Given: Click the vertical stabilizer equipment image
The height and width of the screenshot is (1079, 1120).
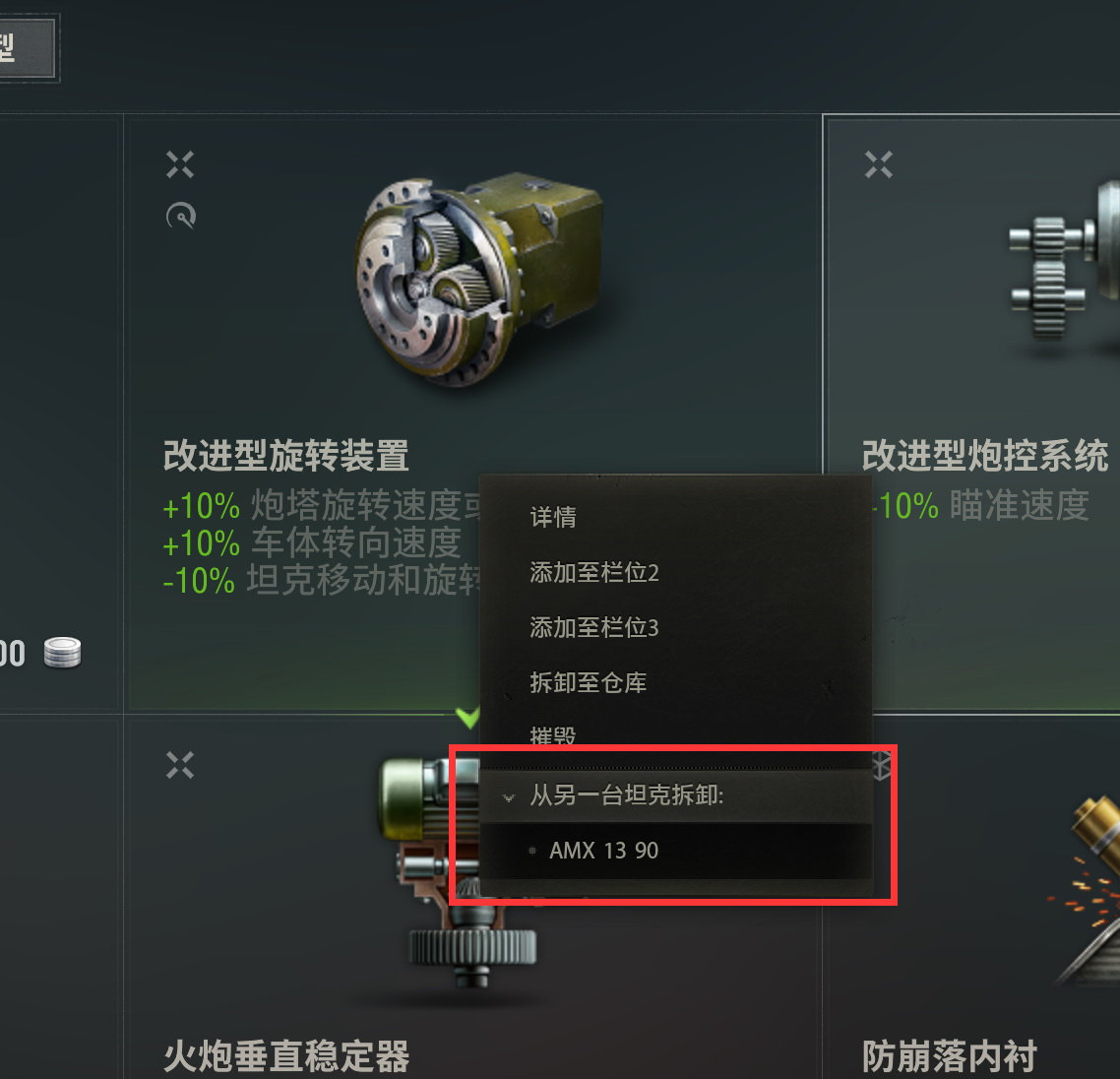Looking at the screenshot, I should (x=457, y=873).
